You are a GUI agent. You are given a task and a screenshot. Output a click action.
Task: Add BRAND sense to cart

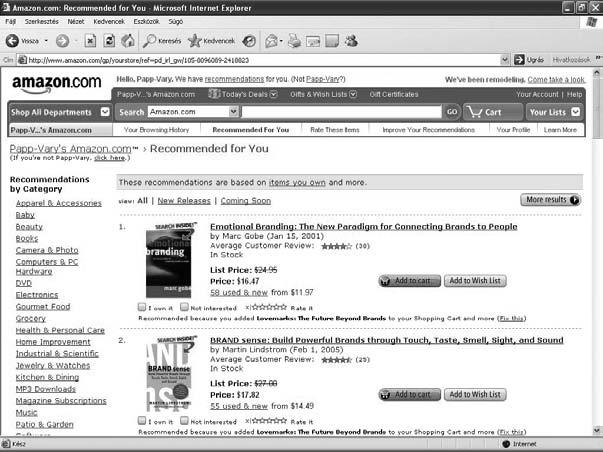410,395
